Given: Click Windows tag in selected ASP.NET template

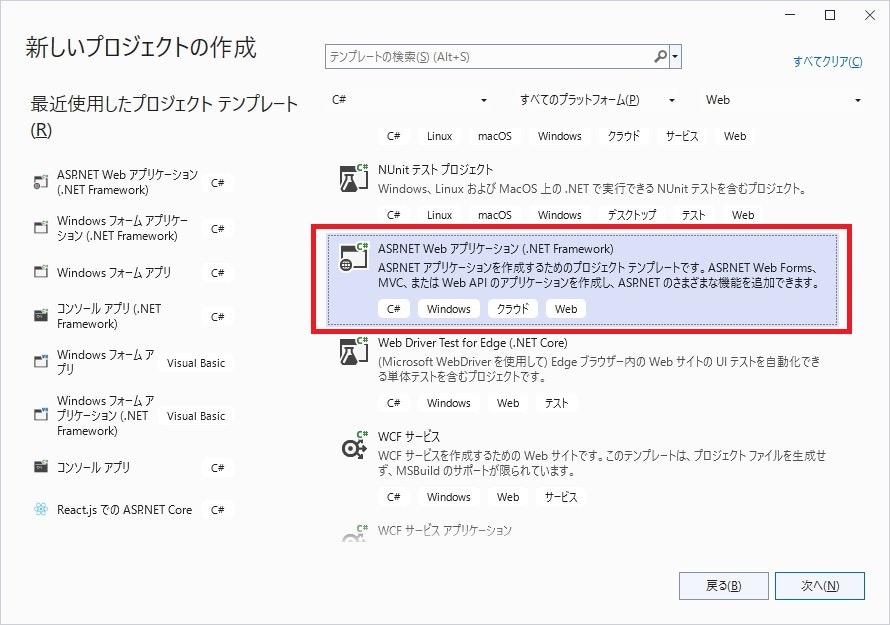Looking at the screenshot, I should point(448,309).
